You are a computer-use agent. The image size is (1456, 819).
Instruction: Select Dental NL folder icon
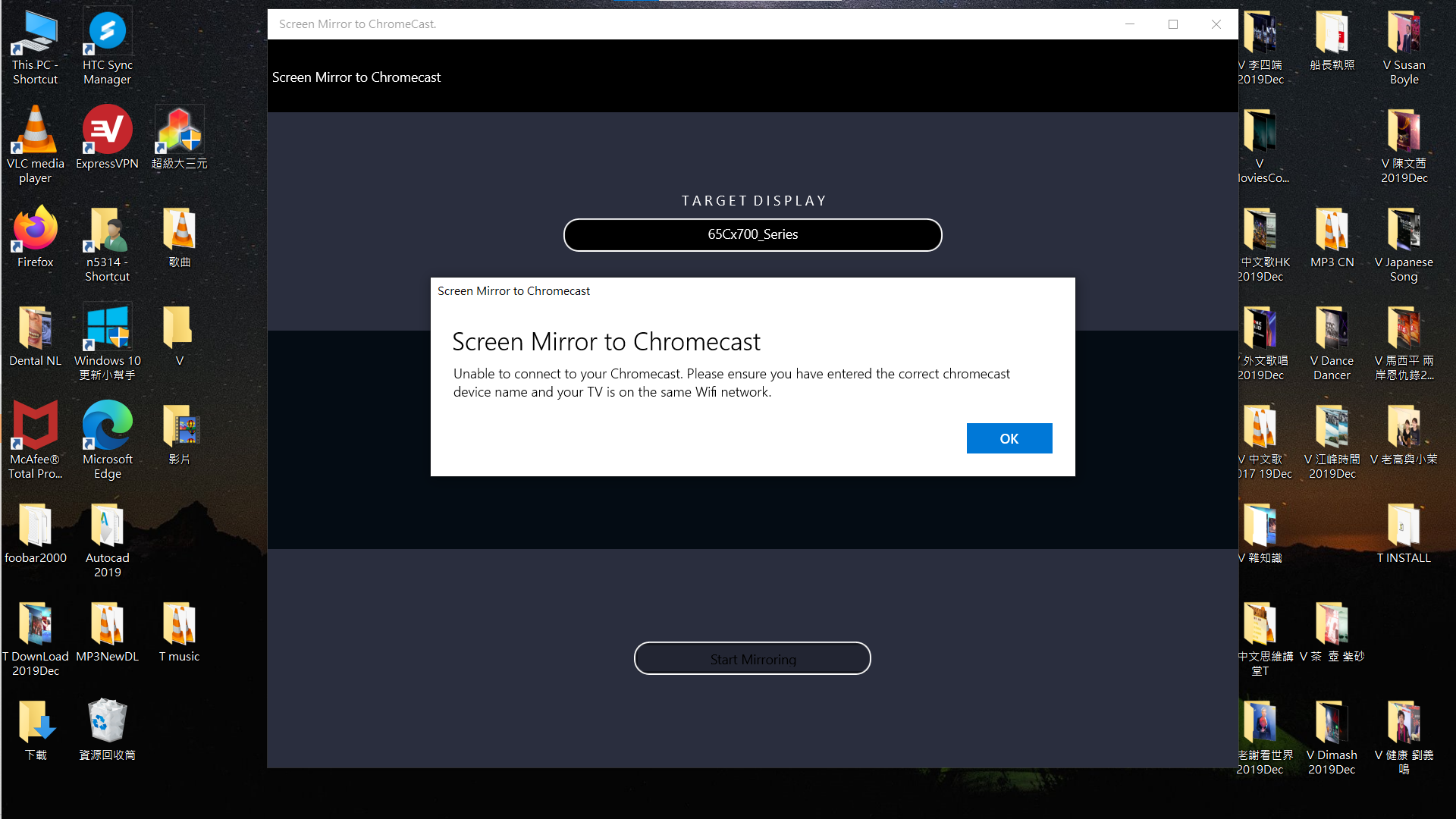[x=35, y=336]
